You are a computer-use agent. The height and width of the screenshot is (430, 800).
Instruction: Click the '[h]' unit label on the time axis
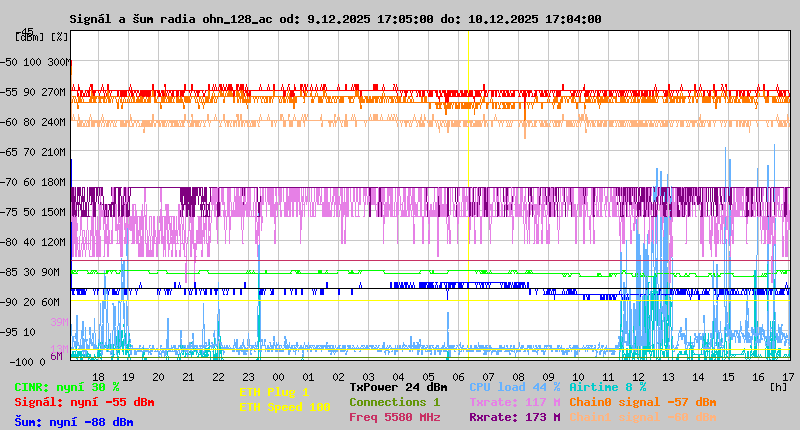(x=779, y=387)
